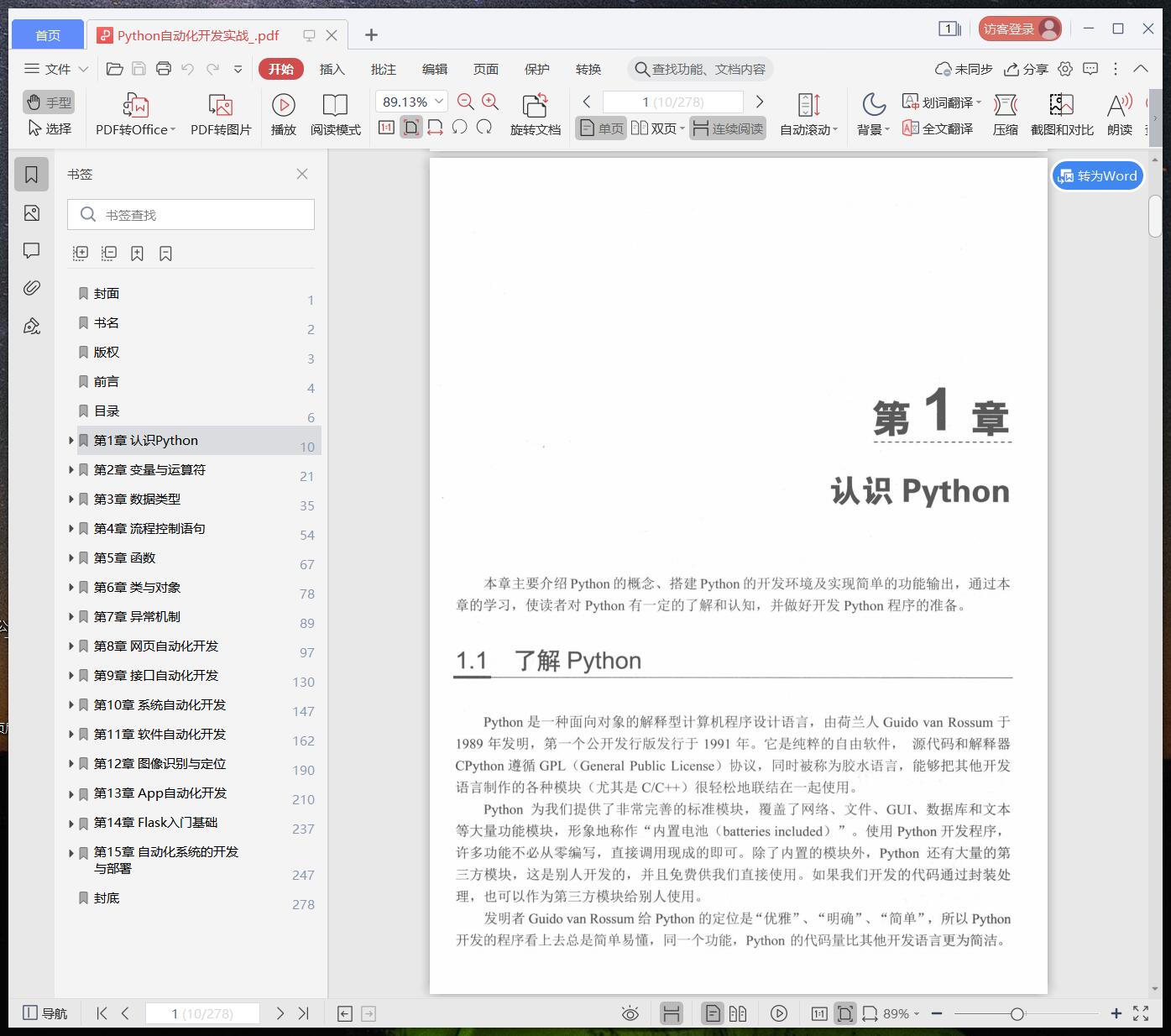Viewport: 1171px width, 1036px height.
Task: Open the 文件 menu dropdown
Action: pos(56,69)
